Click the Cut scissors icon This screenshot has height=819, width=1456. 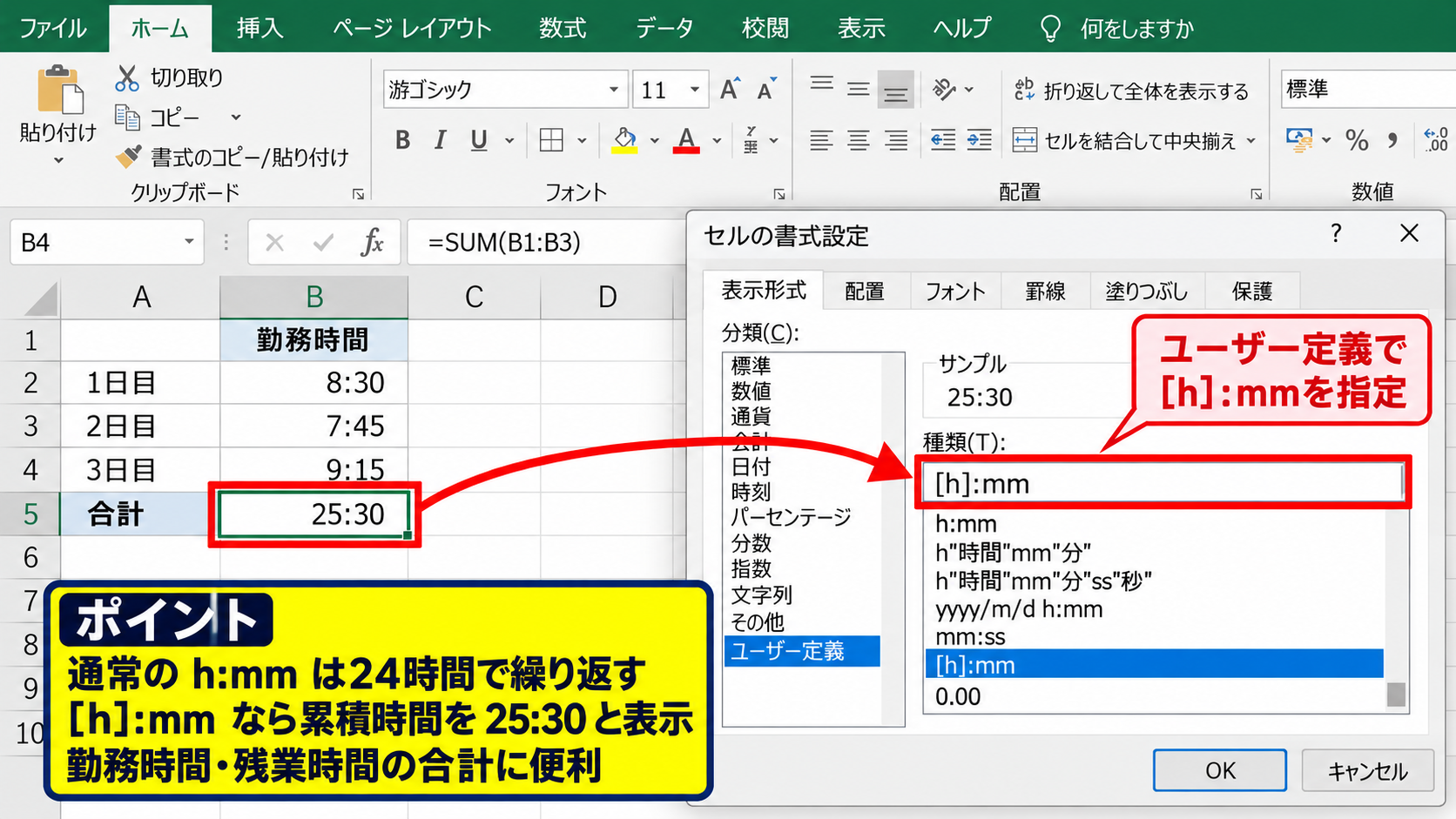127,78
